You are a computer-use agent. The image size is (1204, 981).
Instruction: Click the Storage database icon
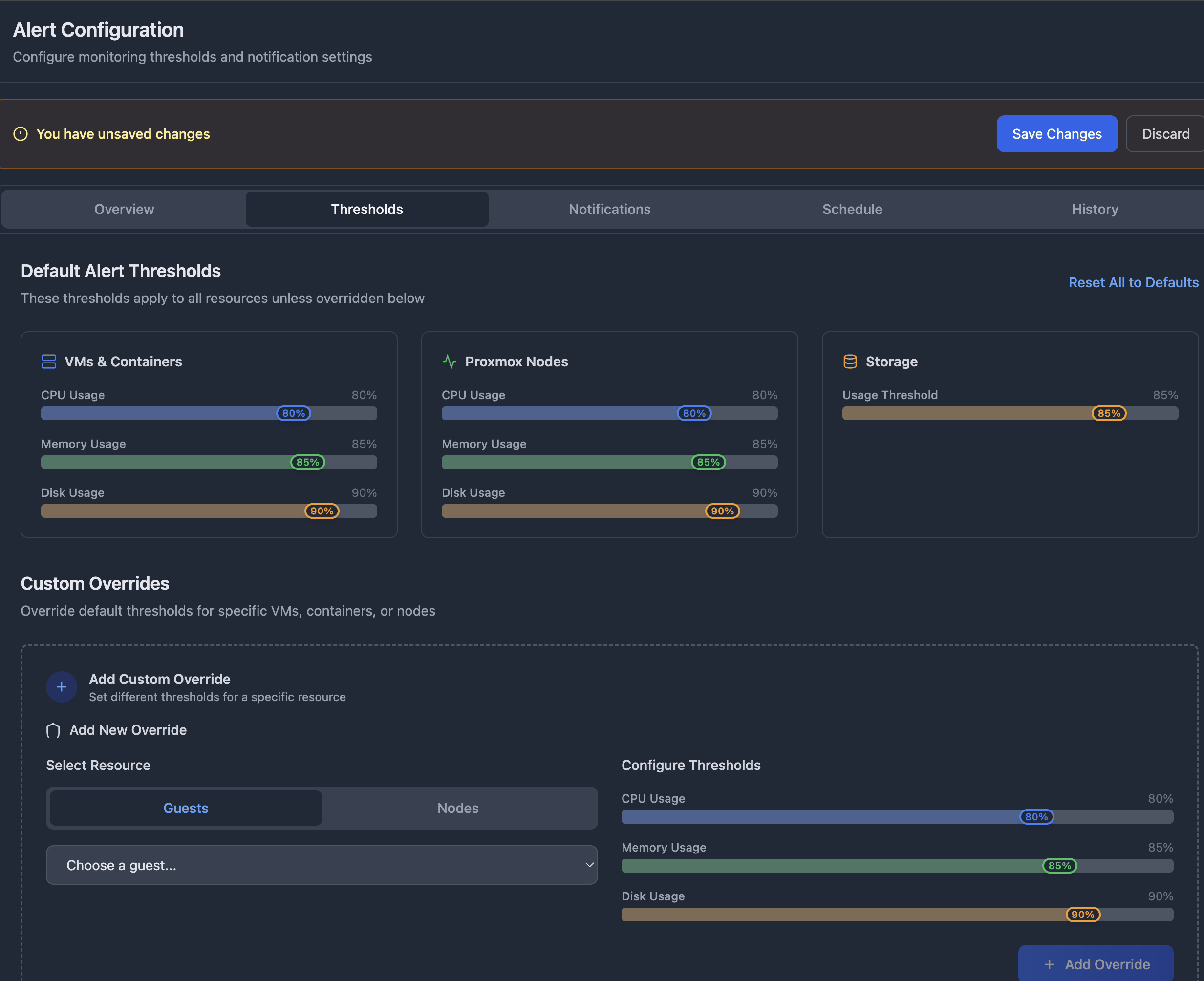click(x=850, y=362)
